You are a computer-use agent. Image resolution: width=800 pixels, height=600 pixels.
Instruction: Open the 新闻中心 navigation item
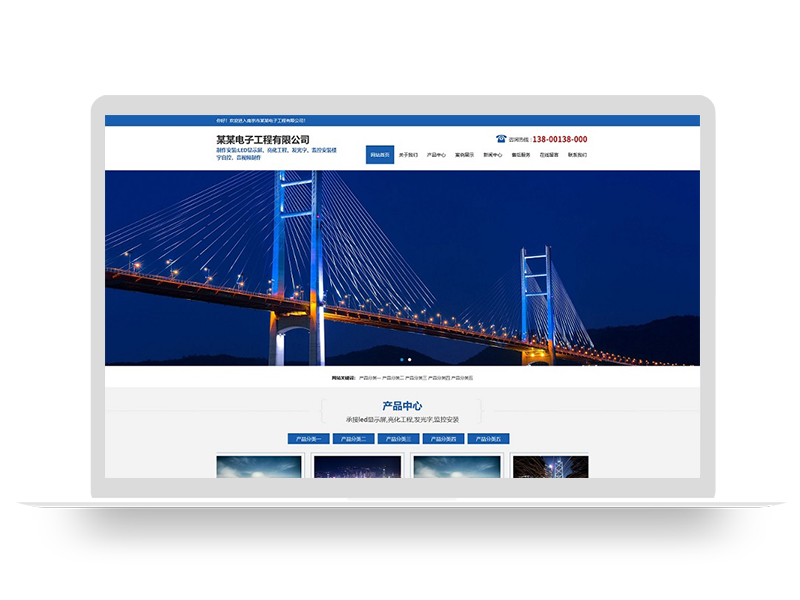pos(491,155)
